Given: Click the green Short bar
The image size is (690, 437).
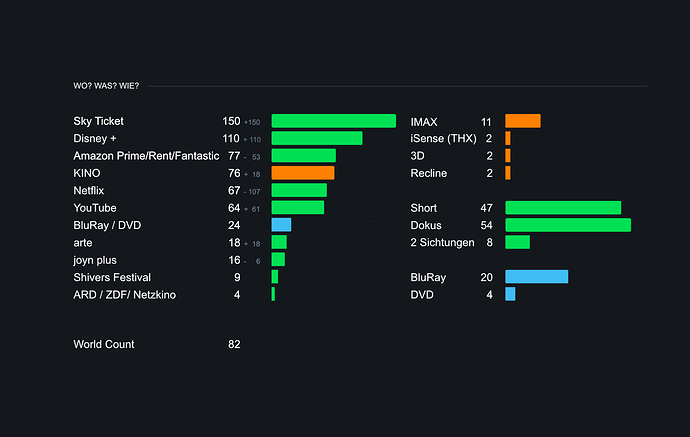Looking at the screenshot, I should 563,207.
